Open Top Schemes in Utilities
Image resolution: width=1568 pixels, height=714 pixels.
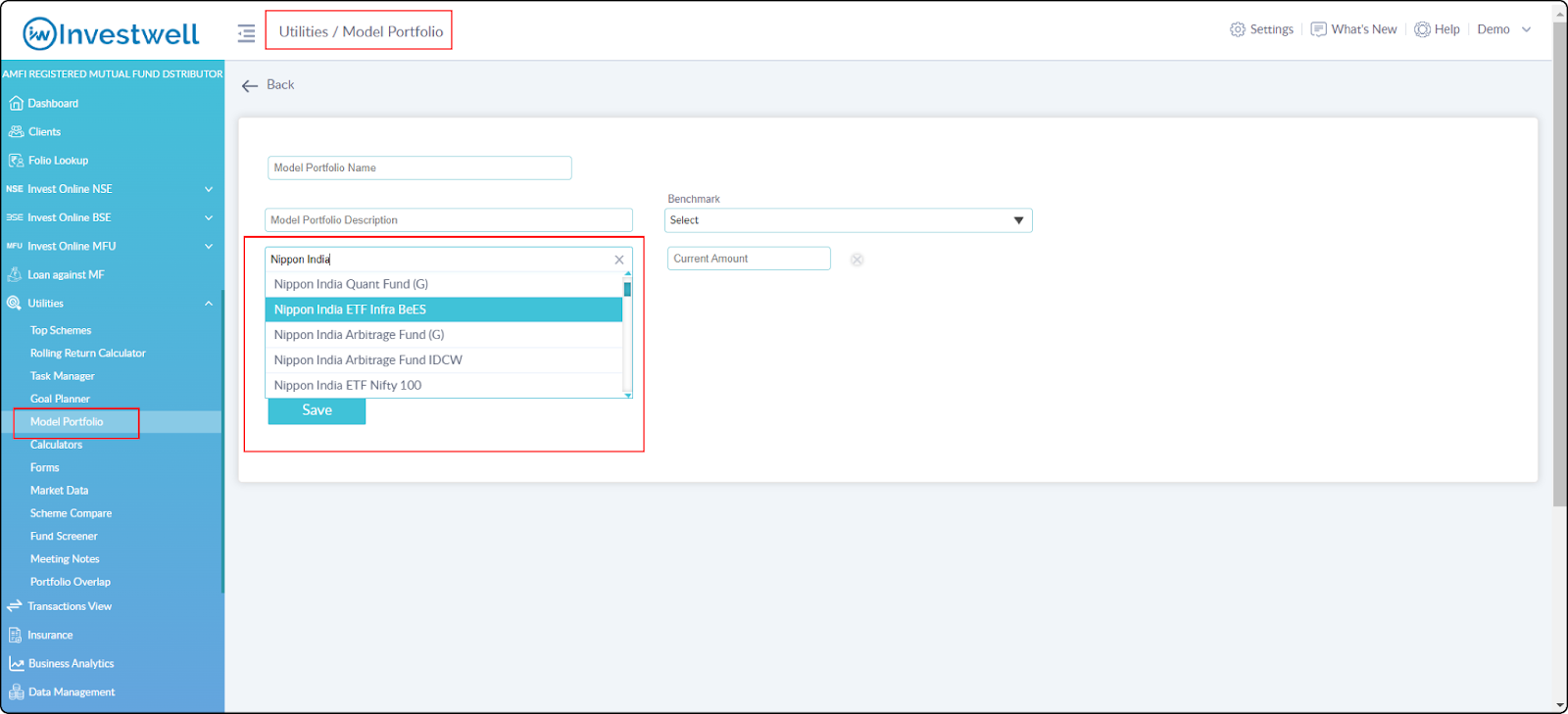pos(61,331)
